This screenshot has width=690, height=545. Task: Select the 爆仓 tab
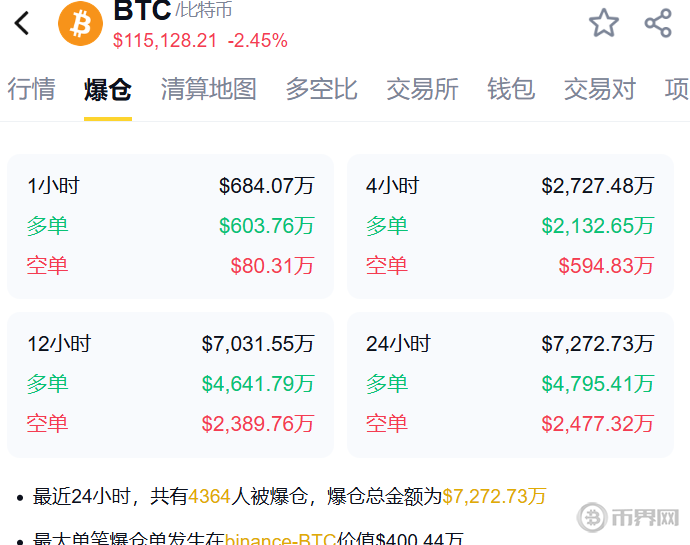pyautogui.click(x=108, y=89)
